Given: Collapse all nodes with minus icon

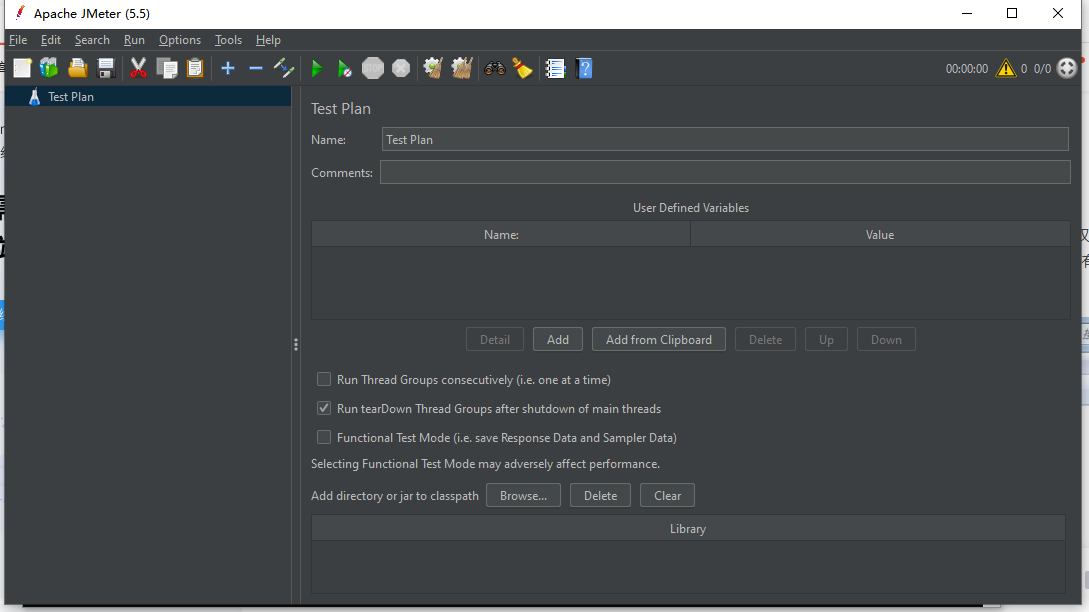Looking at the screenshot, I should point(256,68).
